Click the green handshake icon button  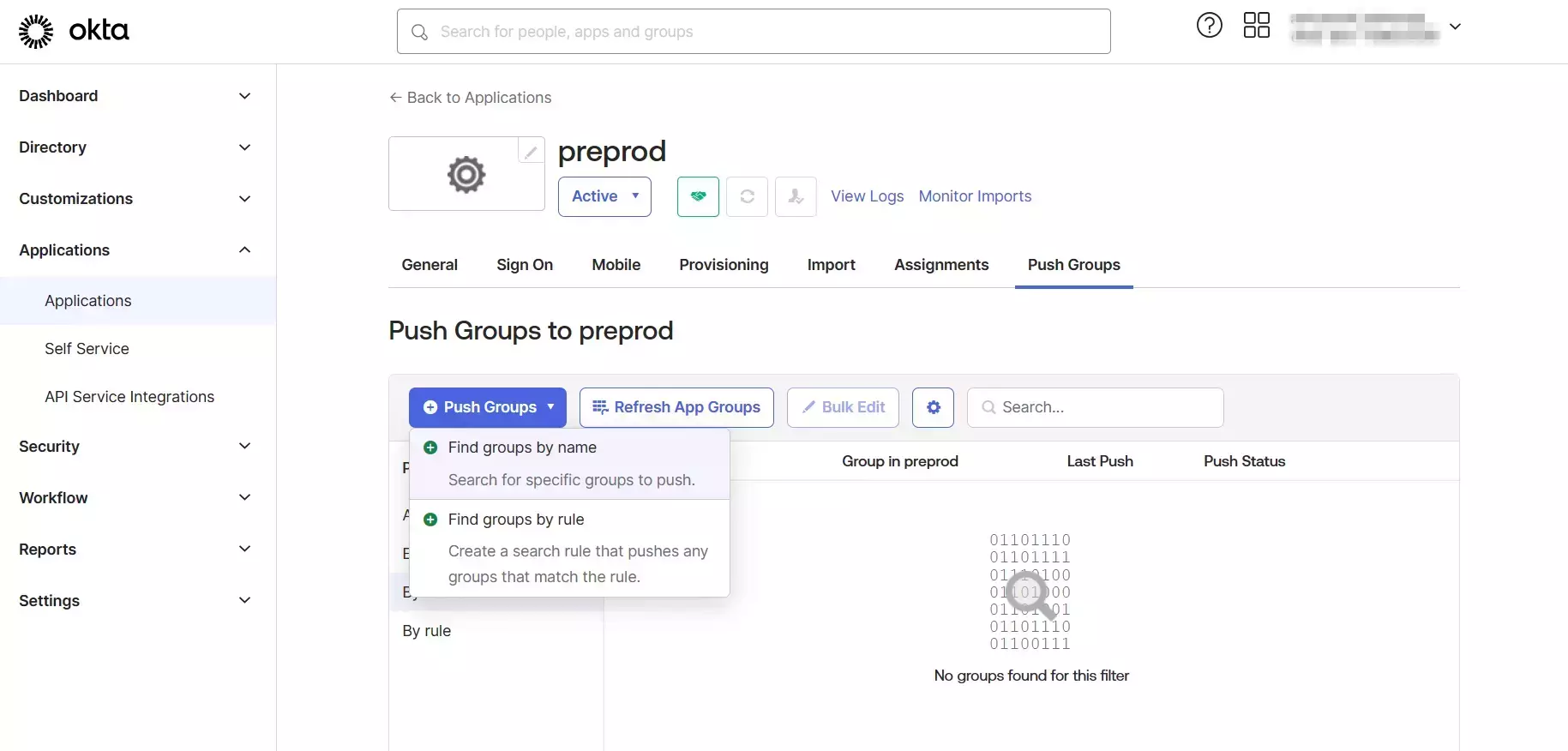click(x=698, y=196)
